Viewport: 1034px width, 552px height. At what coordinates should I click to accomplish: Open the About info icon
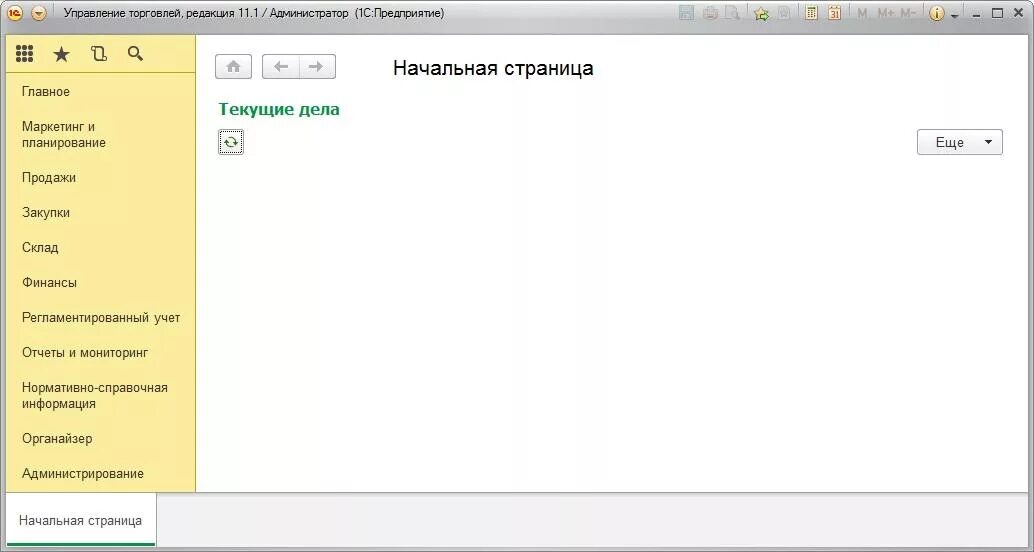936,13
